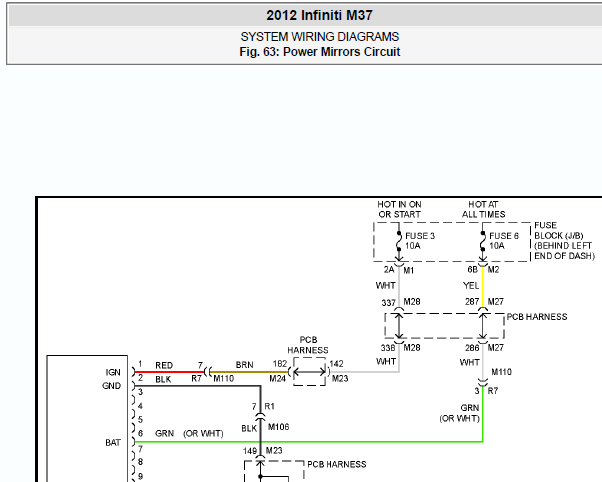
Task: Click 'Fig. 63: Power Mirrors Circuit' caption
Action: click(x=319, y=52)
